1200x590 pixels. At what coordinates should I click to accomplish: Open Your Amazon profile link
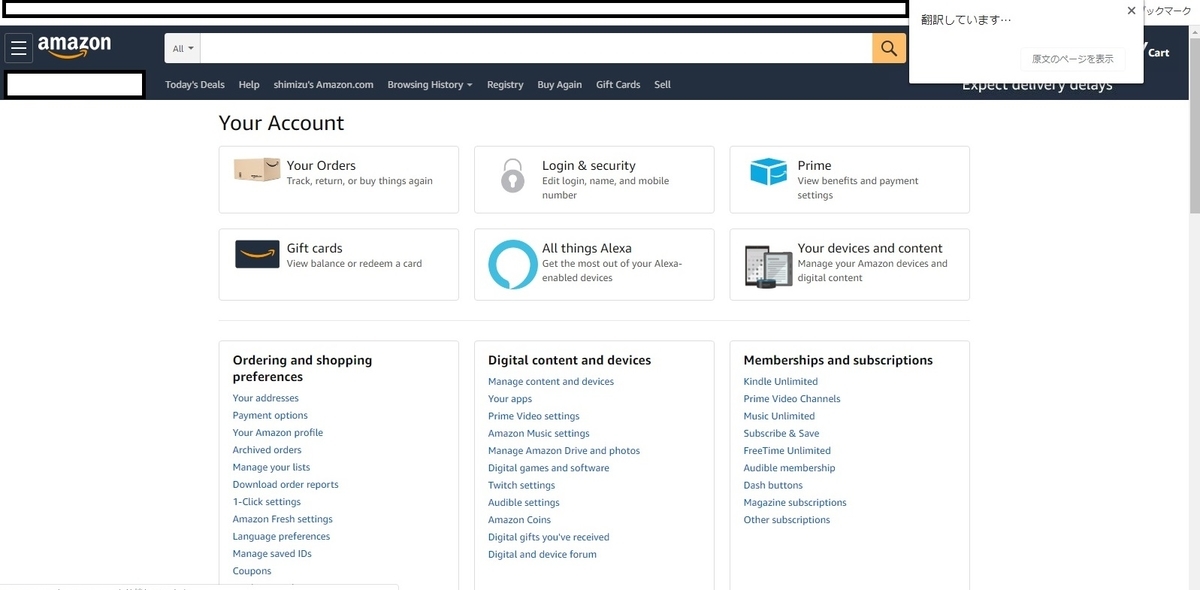pyautogui.click(x=277, y=433)
